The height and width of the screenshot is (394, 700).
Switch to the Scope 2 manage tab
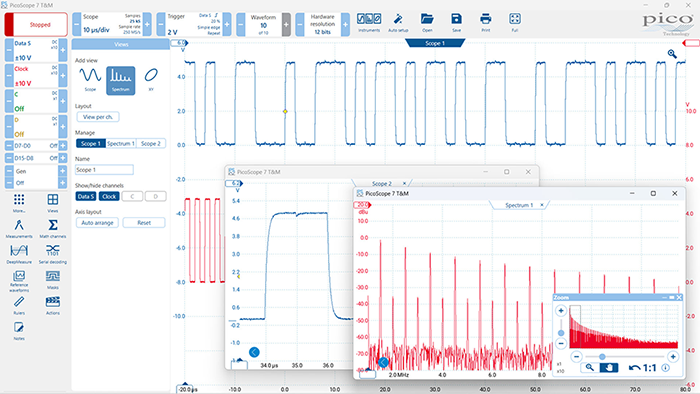pos(150,143)
